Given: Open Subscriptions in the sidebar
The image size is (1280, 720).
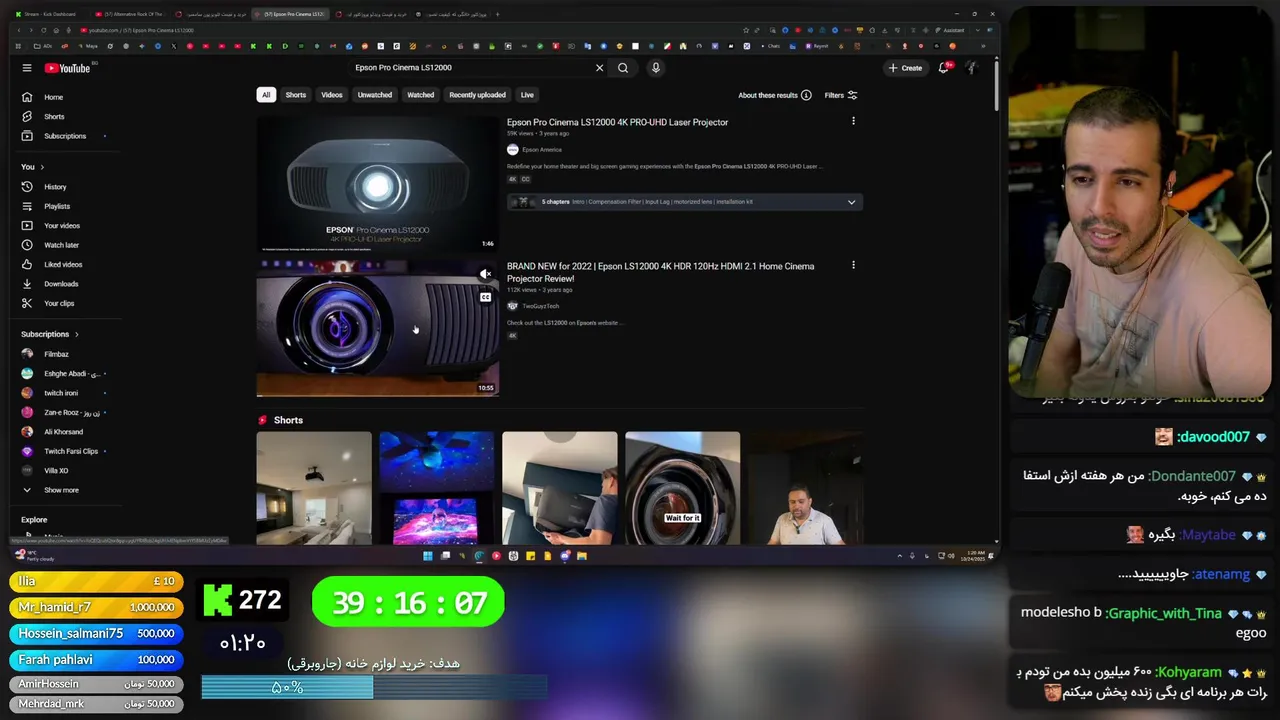Looking at the screenshot, I should 64,136.
